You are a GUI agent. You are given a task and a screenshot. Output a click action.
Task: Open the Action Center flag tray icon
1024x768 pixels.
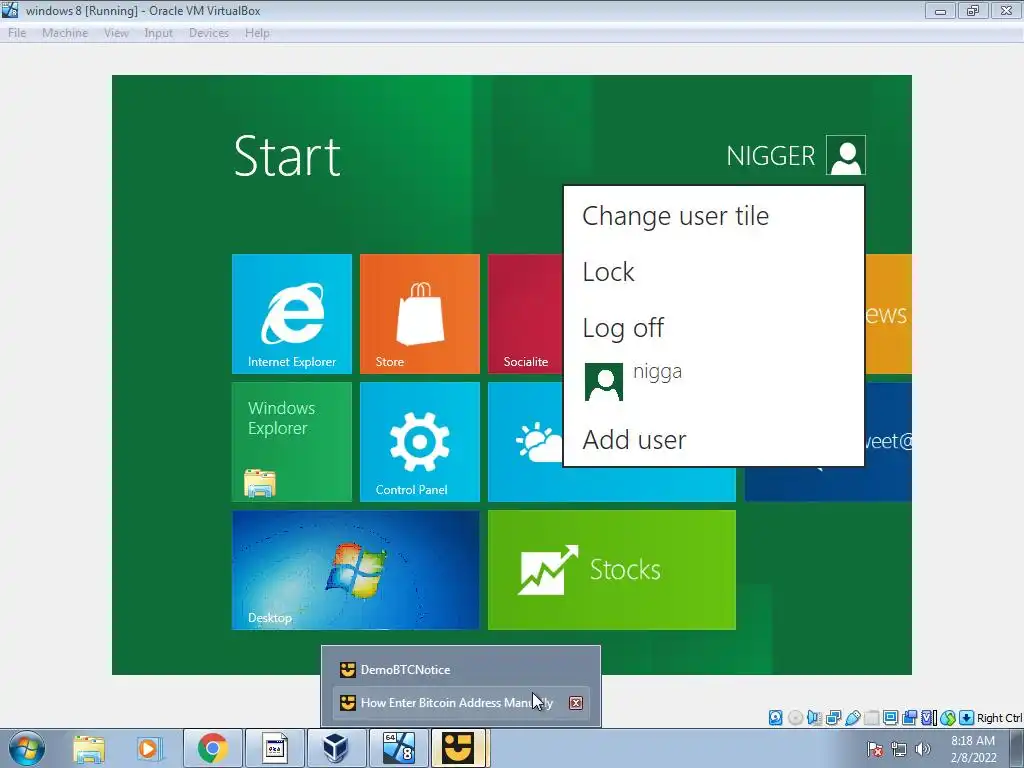875,749
